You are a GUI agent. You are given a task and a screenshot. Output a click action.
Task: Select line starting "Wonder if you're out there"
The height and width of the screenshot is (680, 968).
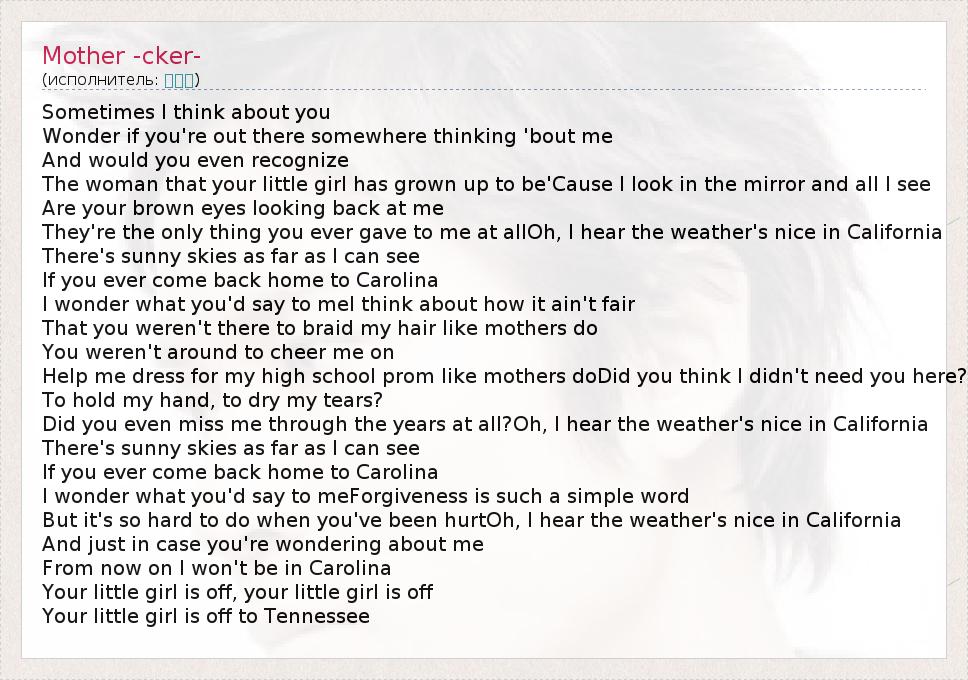point(327,136)
